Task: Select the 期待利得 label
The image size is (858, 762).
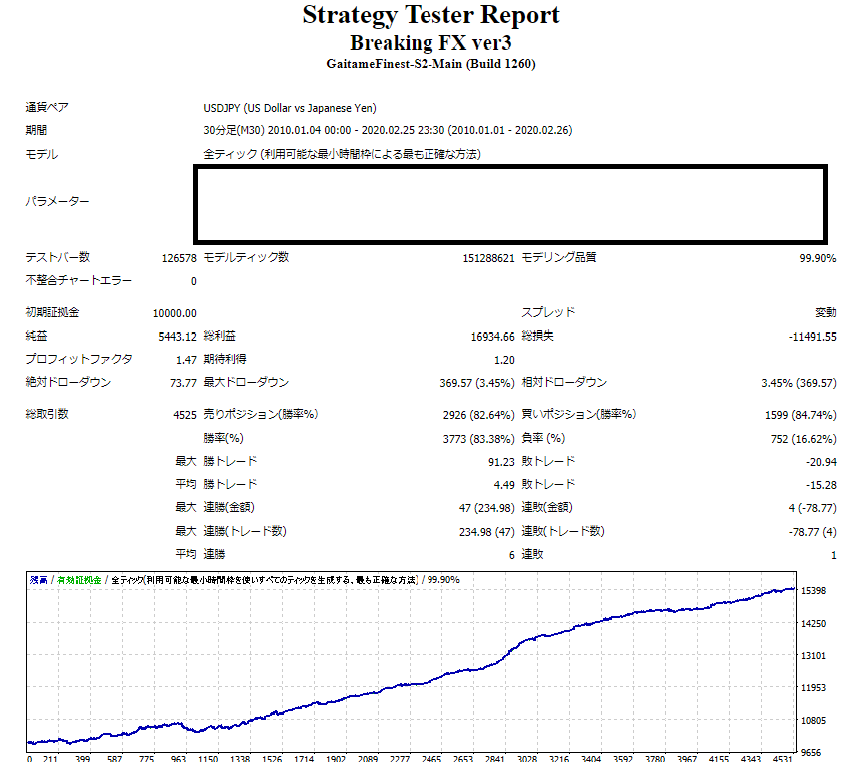Action: click(225, 359)
